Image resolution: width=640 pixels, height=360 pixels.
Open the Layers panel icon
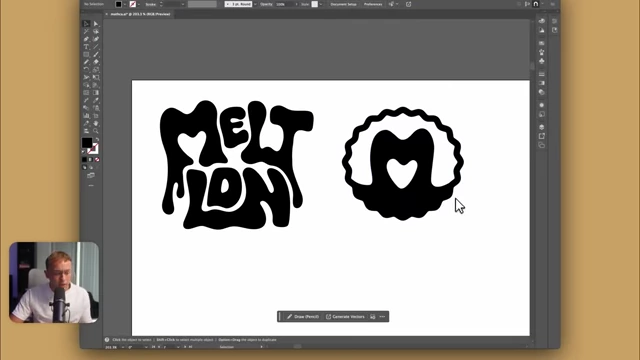542,127
